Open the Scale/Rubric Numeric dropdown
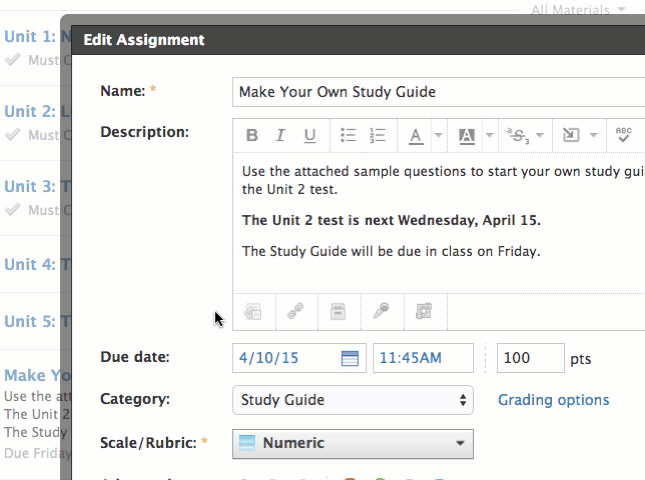Image resolution: width=645 pixels, height=480 pixels. (x=352, y=443)
